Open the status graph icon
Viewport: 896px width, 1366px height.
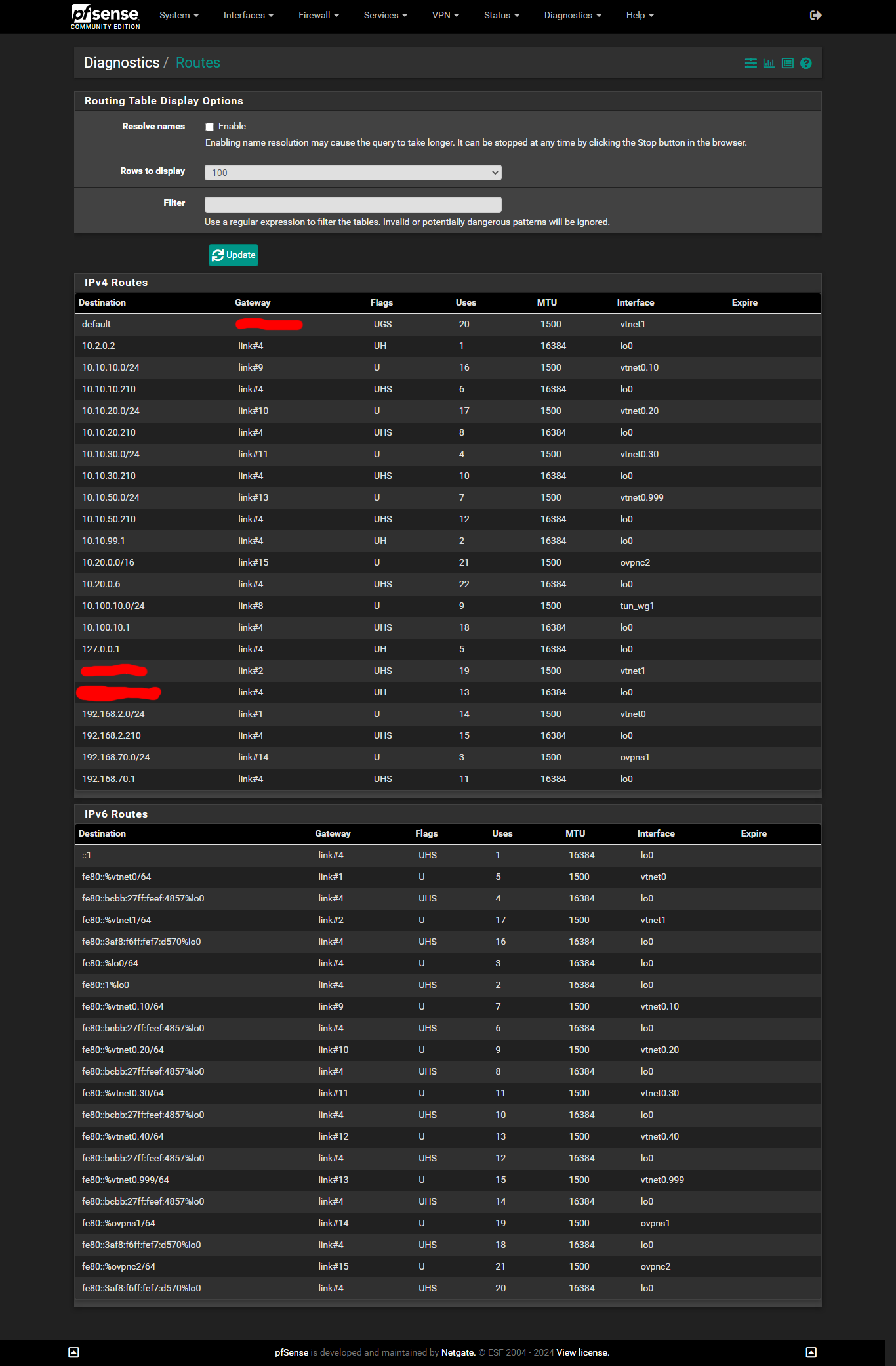click(x=769, y=63)
